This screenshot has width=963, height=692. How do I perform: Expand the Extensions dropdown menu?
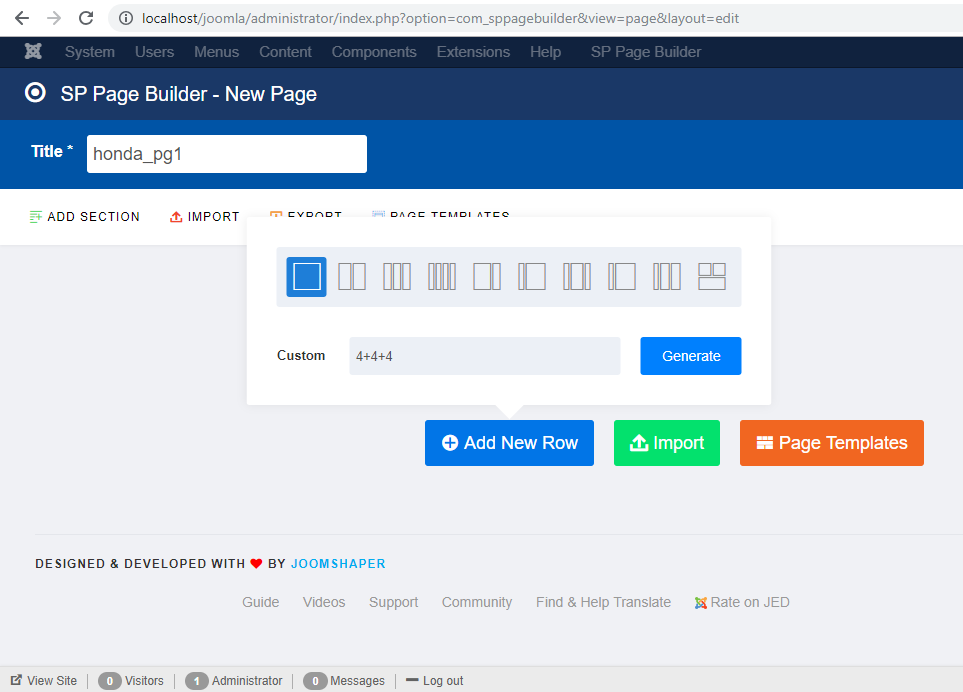[473, 52]
